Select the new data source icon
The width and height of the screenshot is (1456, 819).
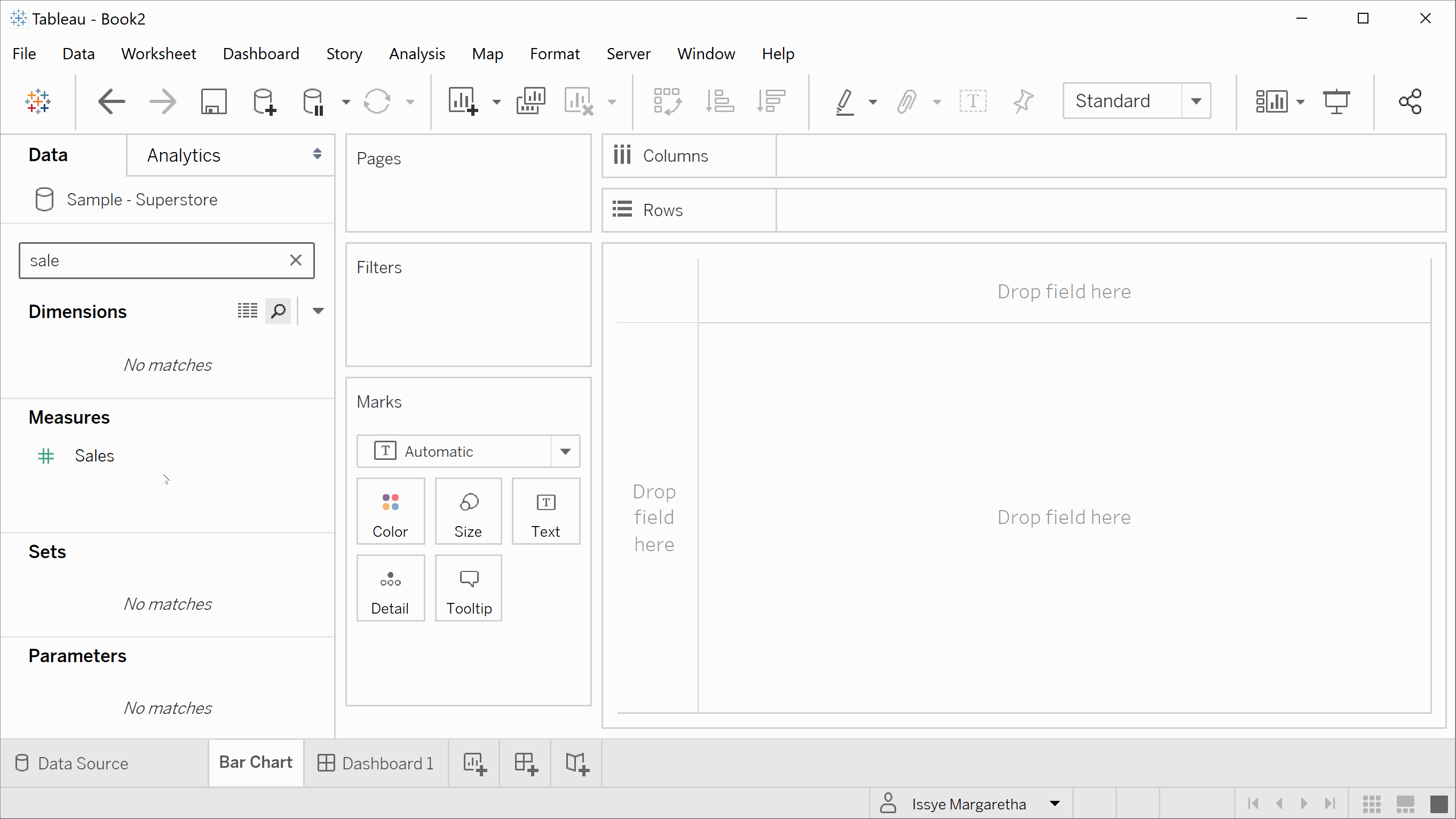point(265,101)
